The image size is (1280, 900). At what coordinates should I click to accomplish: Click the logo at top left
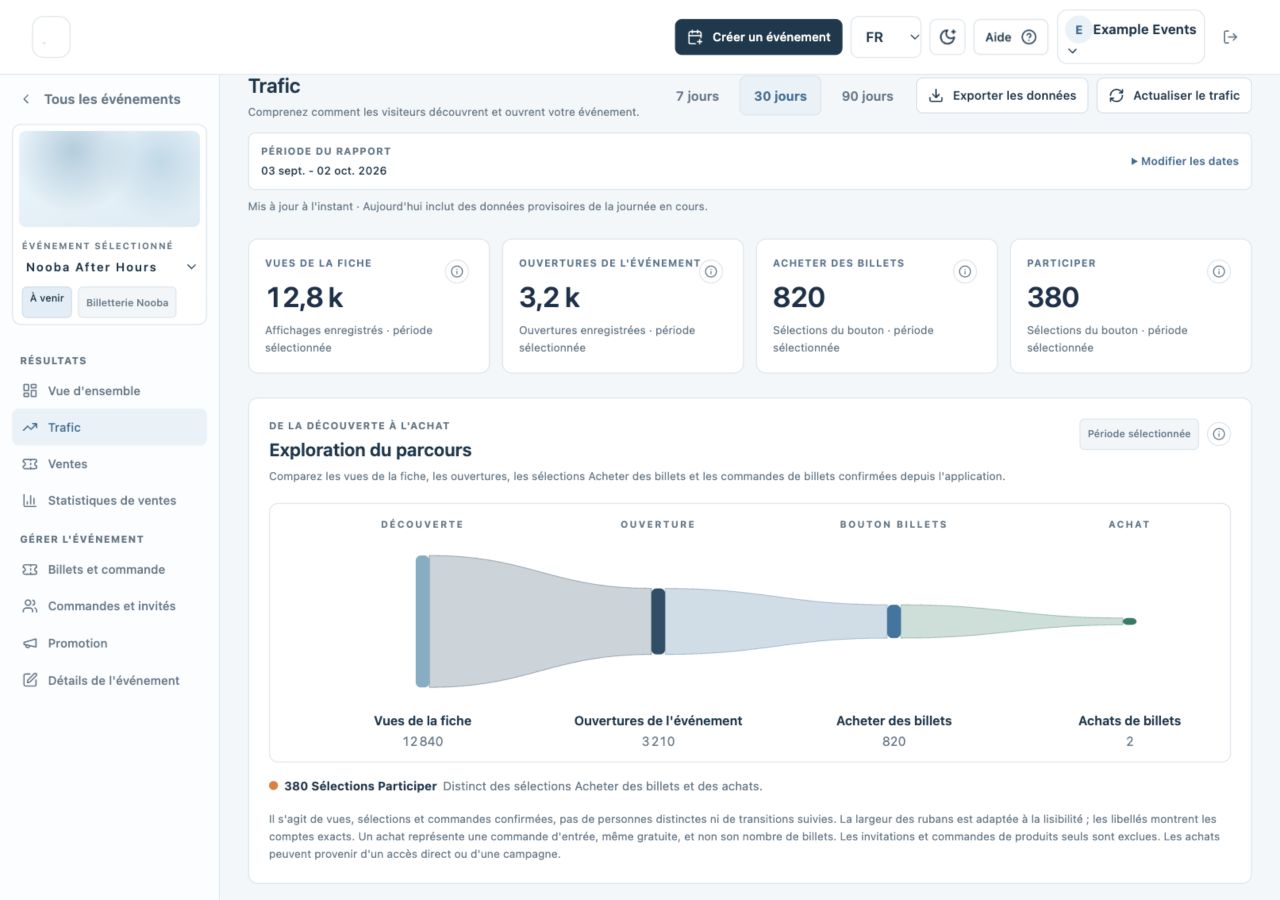point(51,37)
